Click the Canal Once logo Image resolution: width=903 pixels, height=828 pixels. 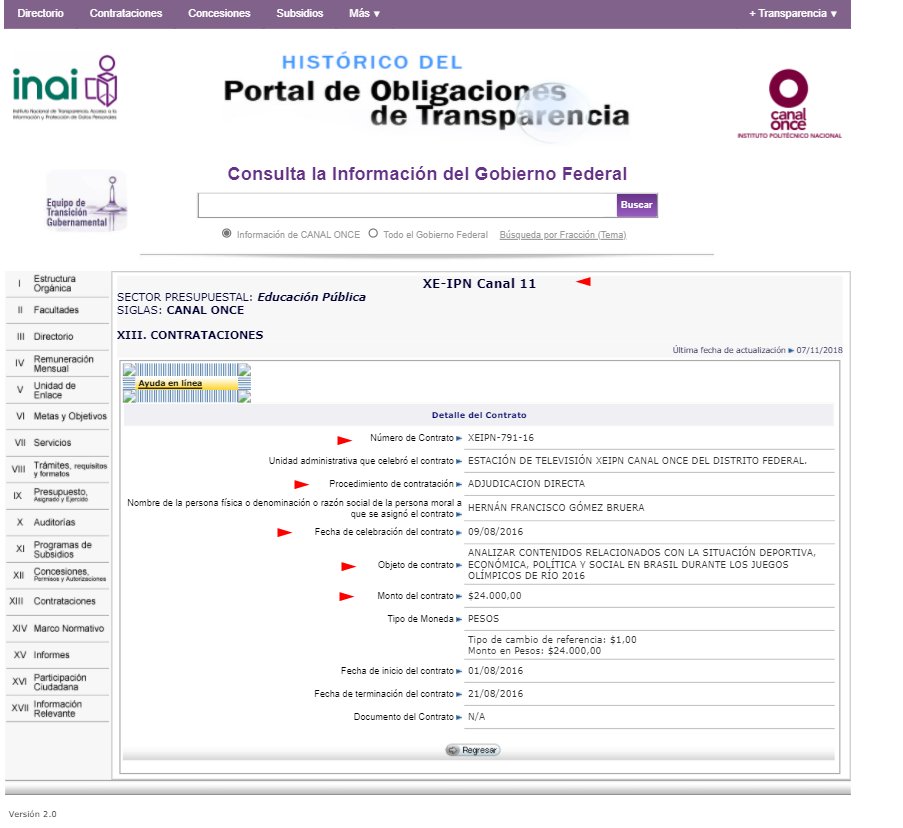788,104
